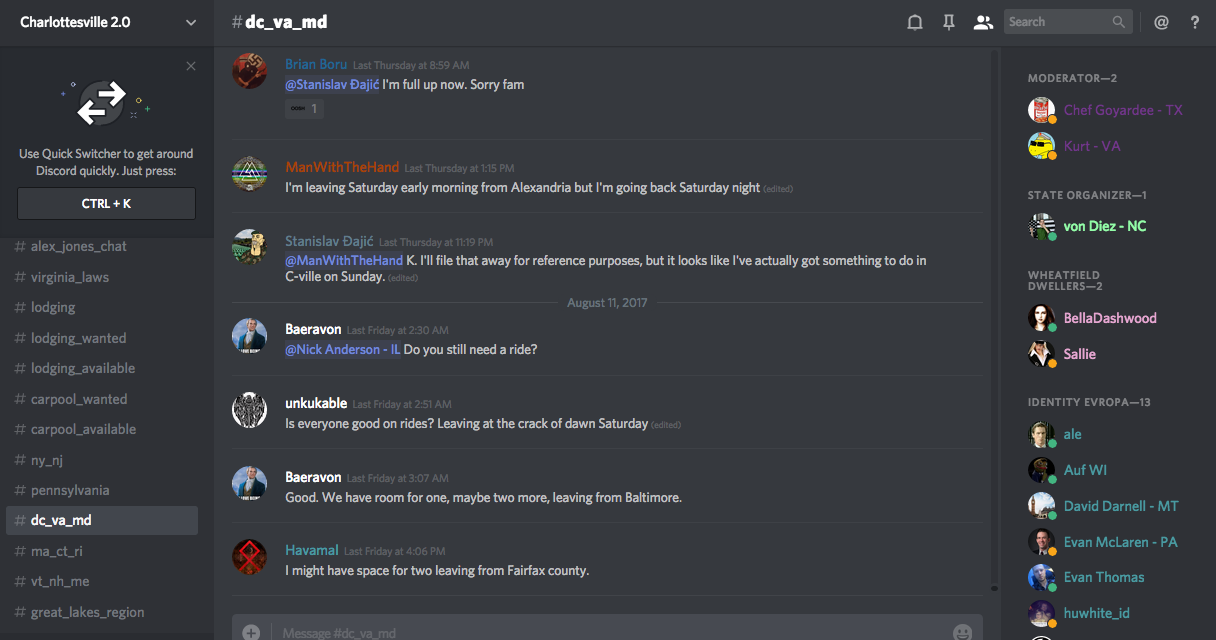The image size is (1216, 640).
Task: Open the lodging_available channel
Action: click(x=83, y=368)
